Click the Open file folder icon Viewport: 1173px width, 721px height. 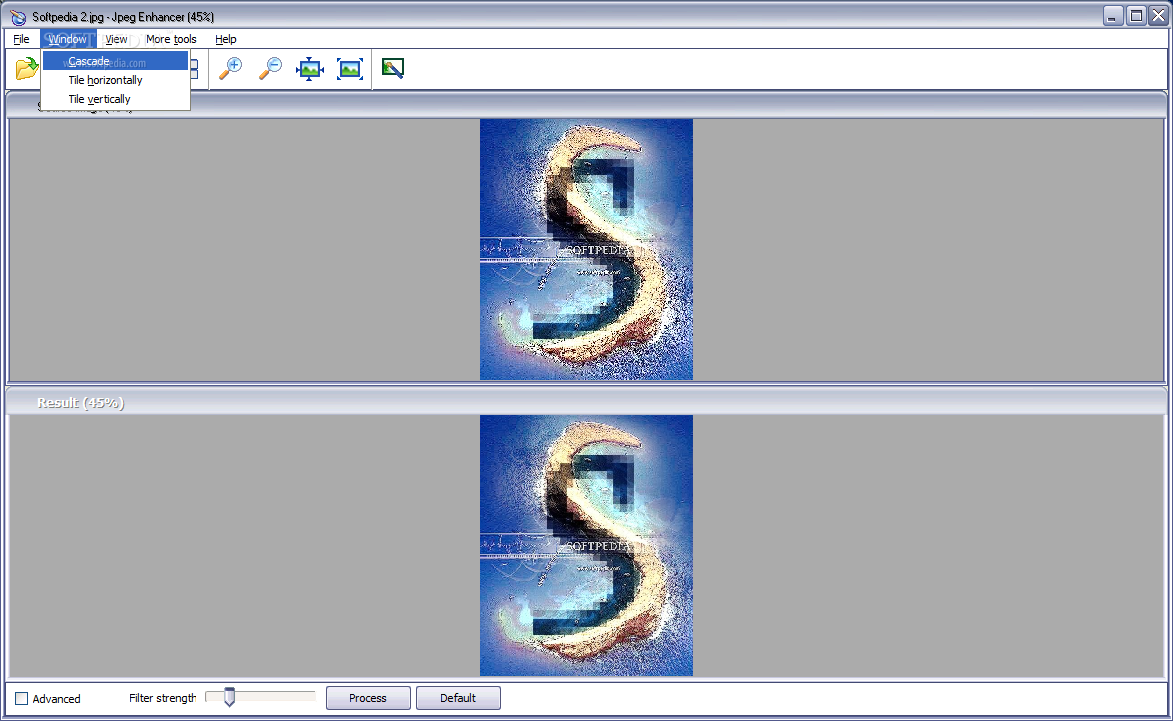point(26,69)
